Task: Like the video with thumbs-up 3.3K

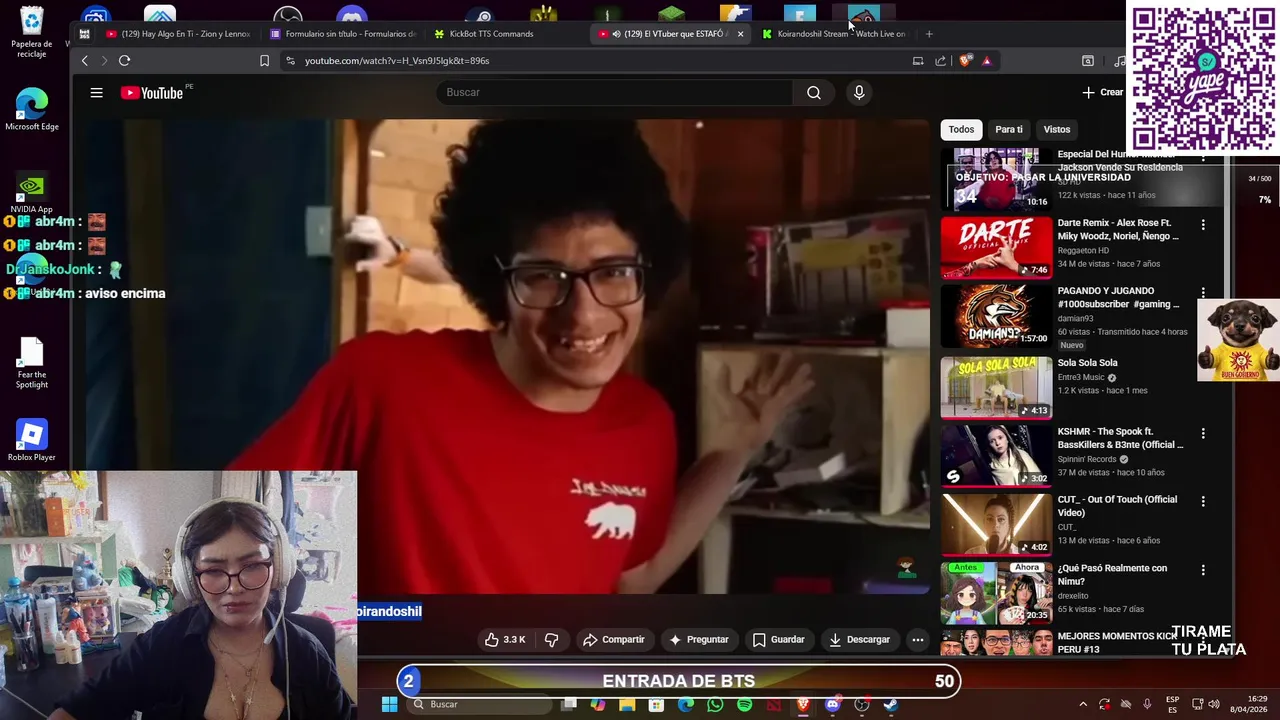Action: (x=505, y=640)
